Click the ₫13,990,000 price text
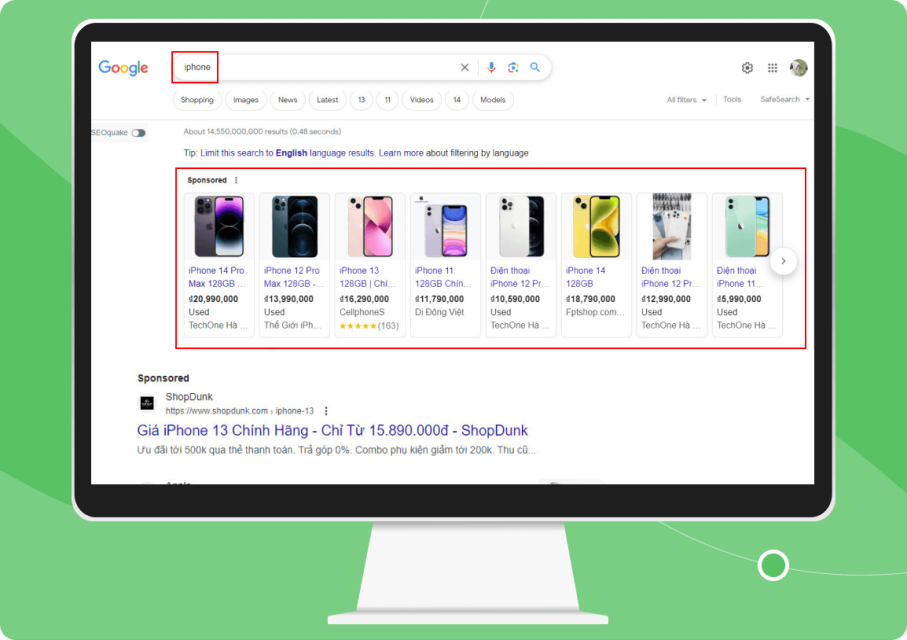 tap(289, 299)
